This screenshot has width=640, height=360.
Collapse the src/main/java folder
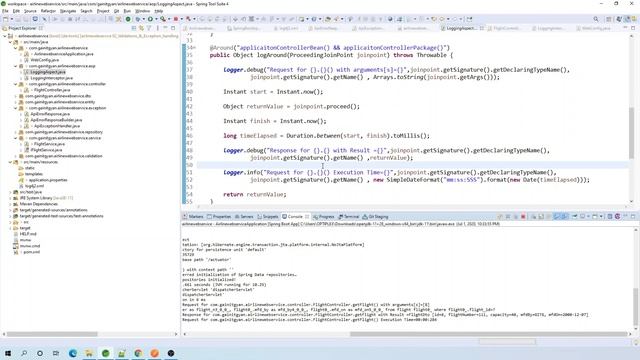coord(10,42)
